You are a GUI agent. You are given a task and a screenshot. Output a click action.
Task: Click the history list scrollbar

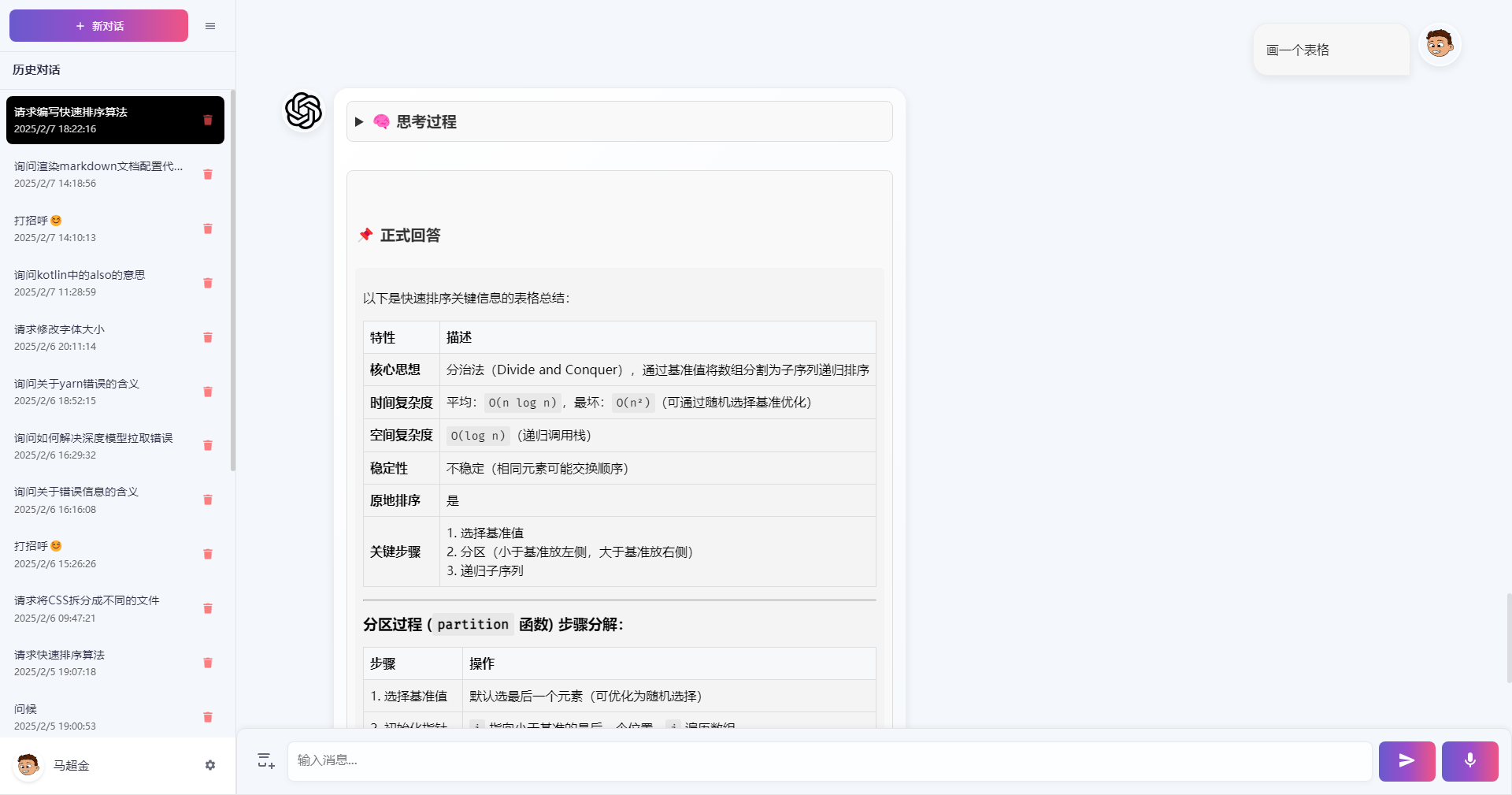coord(233,280)
